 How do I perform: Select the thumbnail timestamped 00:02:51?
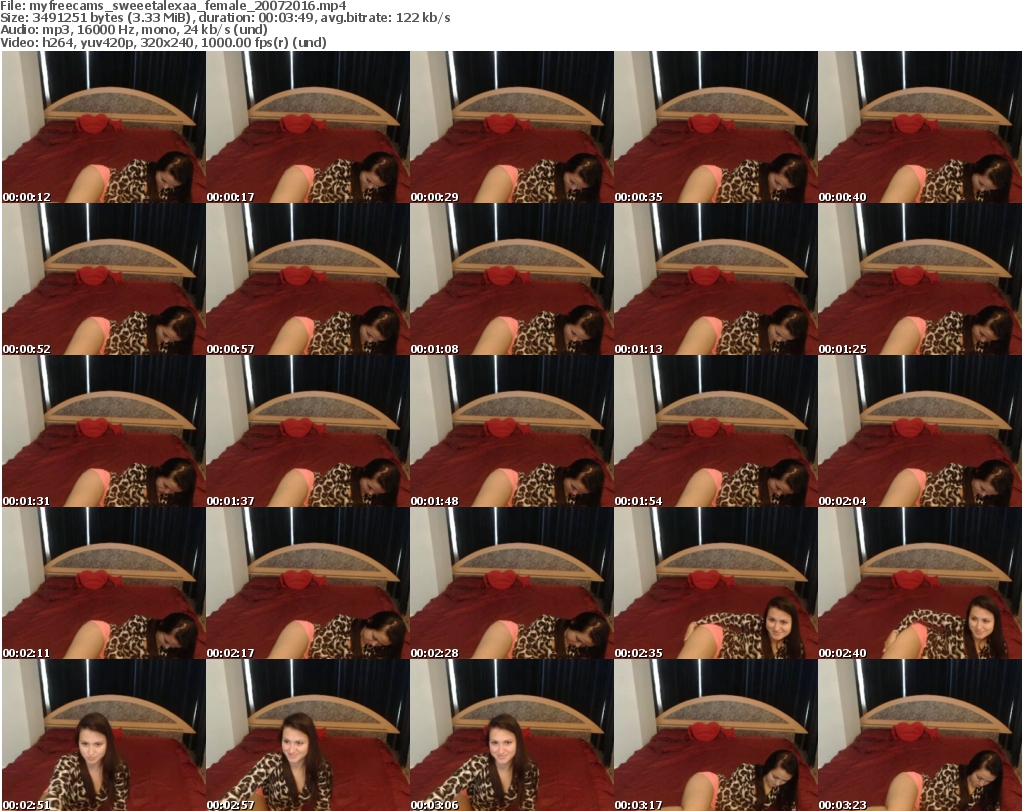pos(104,735)
